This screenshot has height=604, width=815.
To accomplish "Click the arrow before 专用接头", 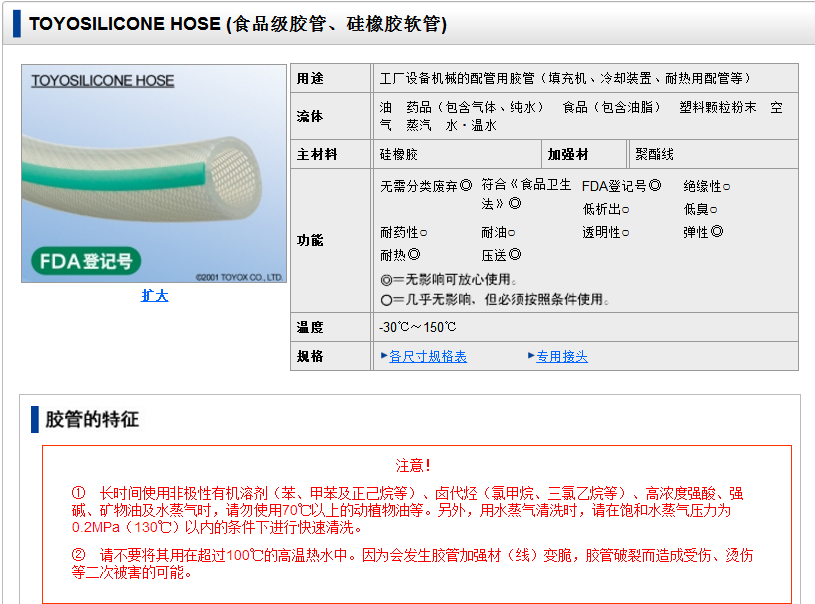I will tap(531, 356).
